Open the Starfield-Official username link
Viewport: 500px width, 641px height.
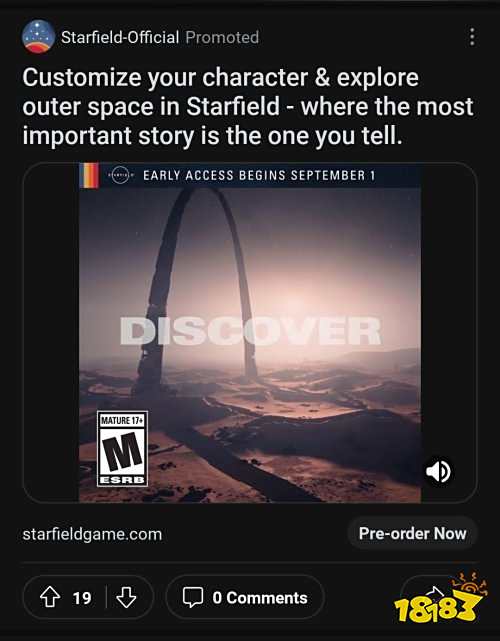click(120, 38)
